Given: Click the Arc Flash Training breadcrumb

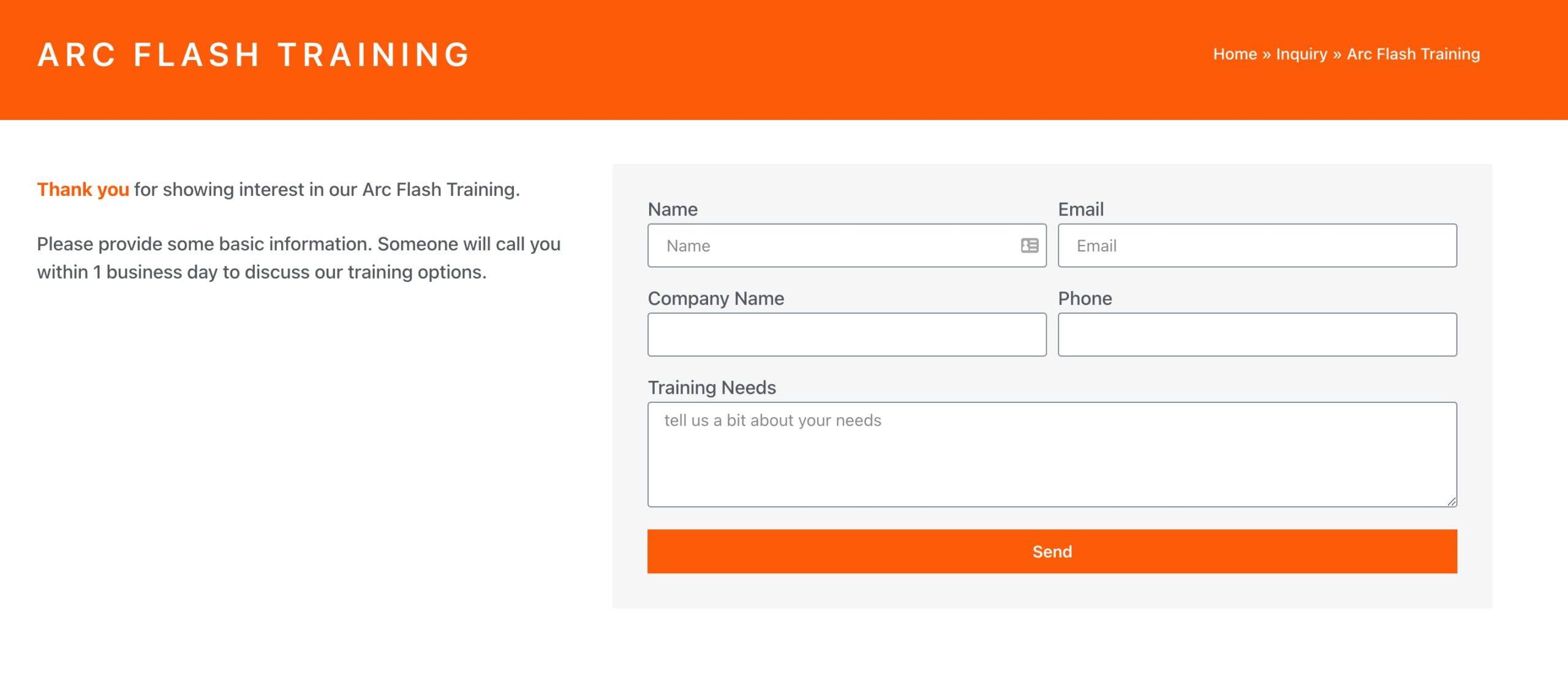Looking at the screenshot, I should pyautogui.click(x=1413, y=54).
